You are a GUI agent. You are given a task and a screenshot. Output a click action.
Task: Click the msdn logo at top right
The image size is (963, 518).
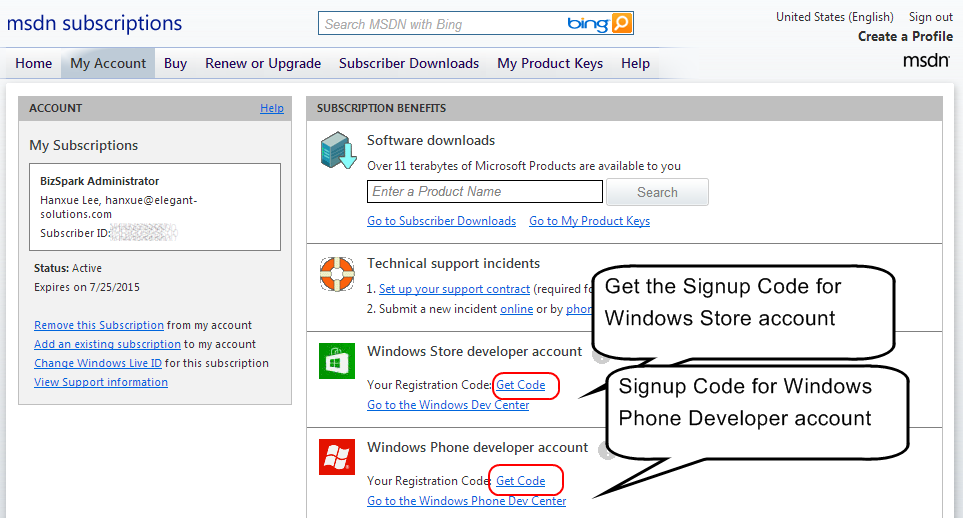[x=926, y=60]
